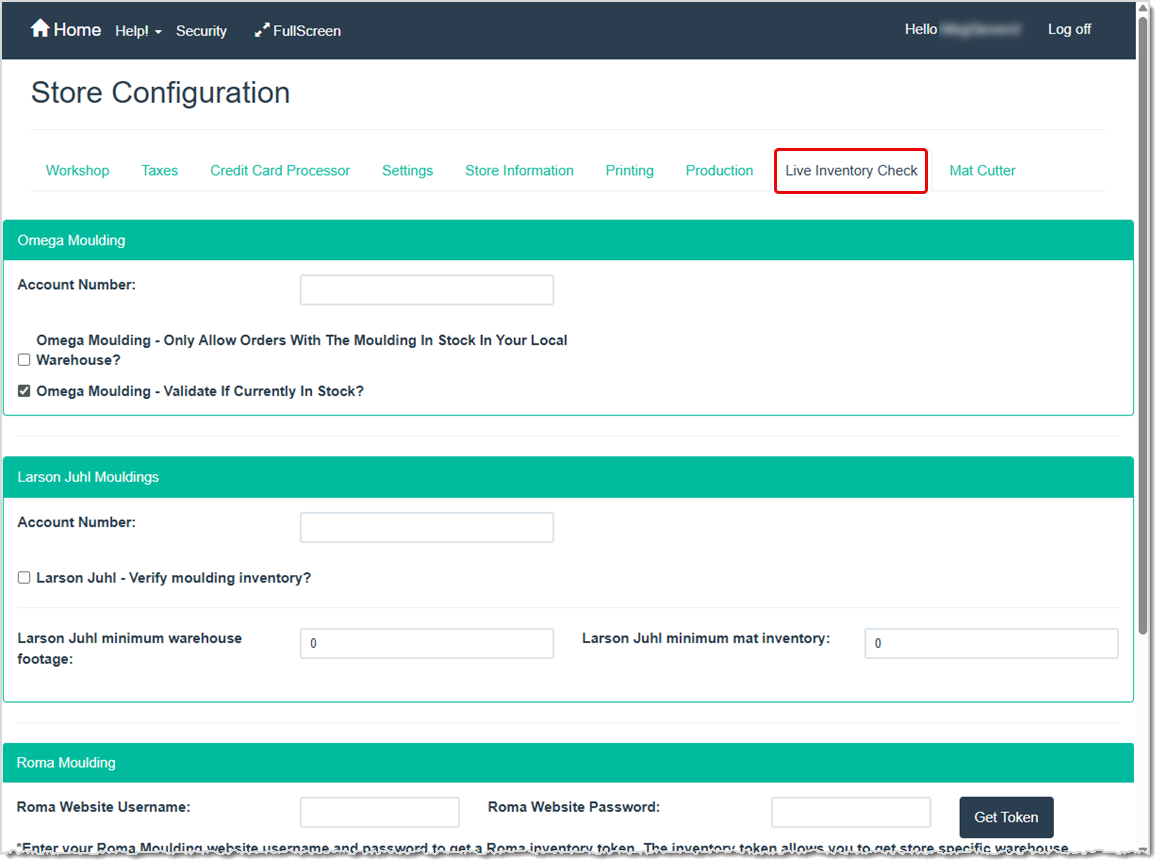Select the Credit Card Processor tab
Viewport: 1160px width, 868px height.
pos(280,170)
